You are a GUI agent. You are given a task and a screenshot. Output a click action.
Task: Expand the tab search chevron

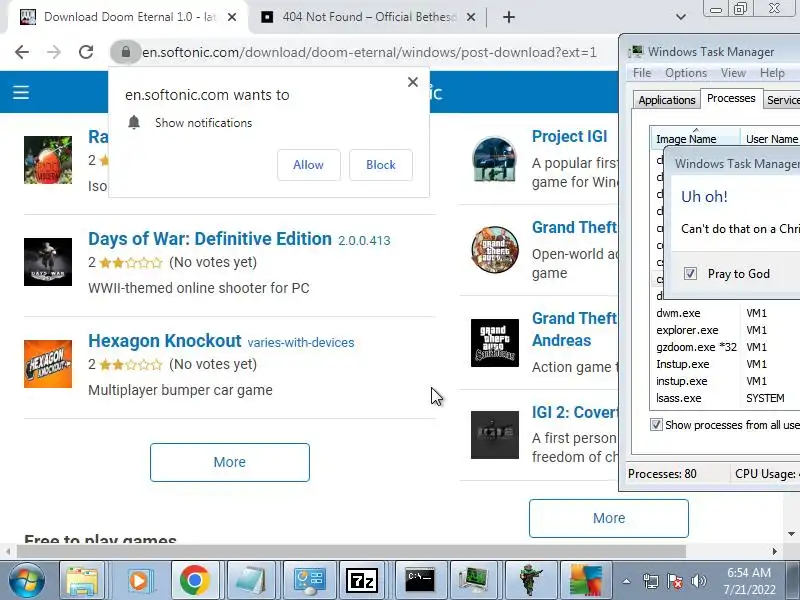(x=681, y=17)
